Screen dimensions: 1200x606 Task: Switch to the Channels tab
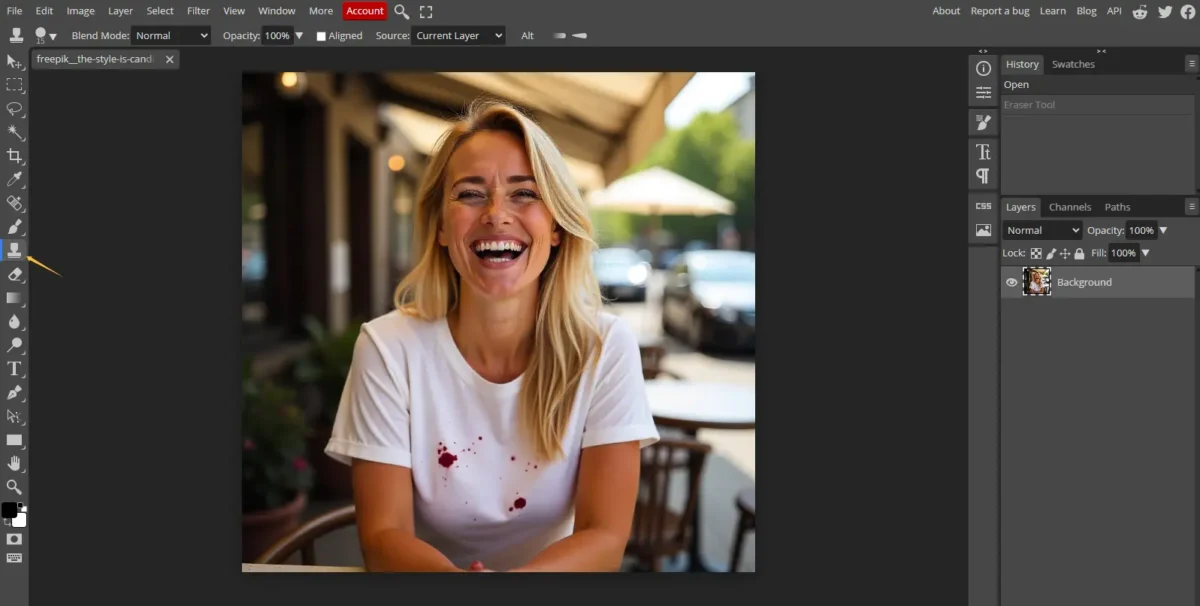click(x=1070, y=207)
